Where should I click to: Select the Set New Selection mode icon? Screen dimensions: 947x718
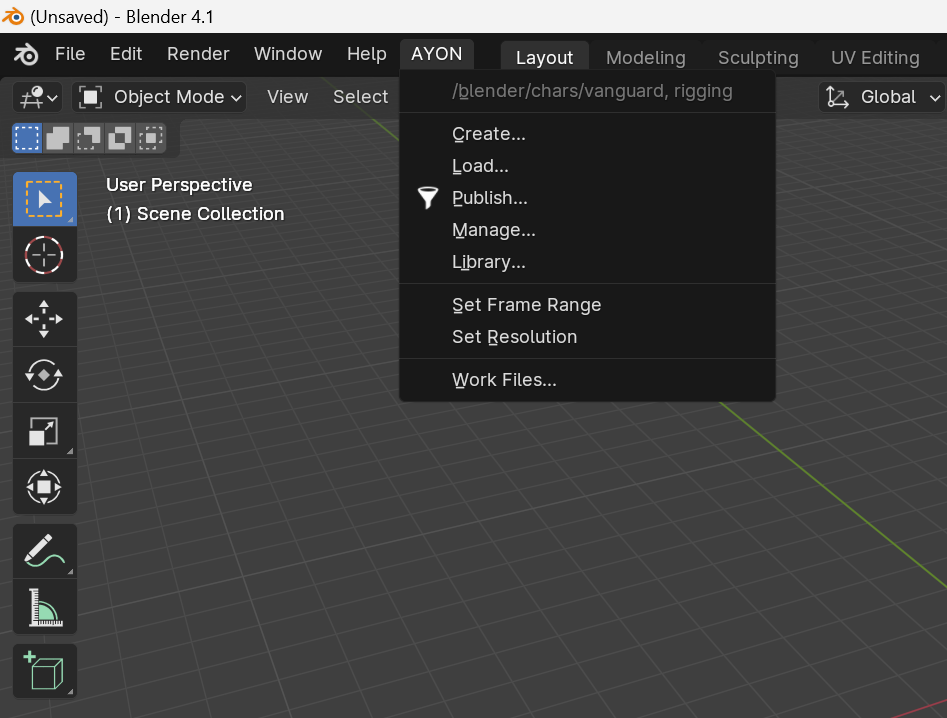point(27,138)
